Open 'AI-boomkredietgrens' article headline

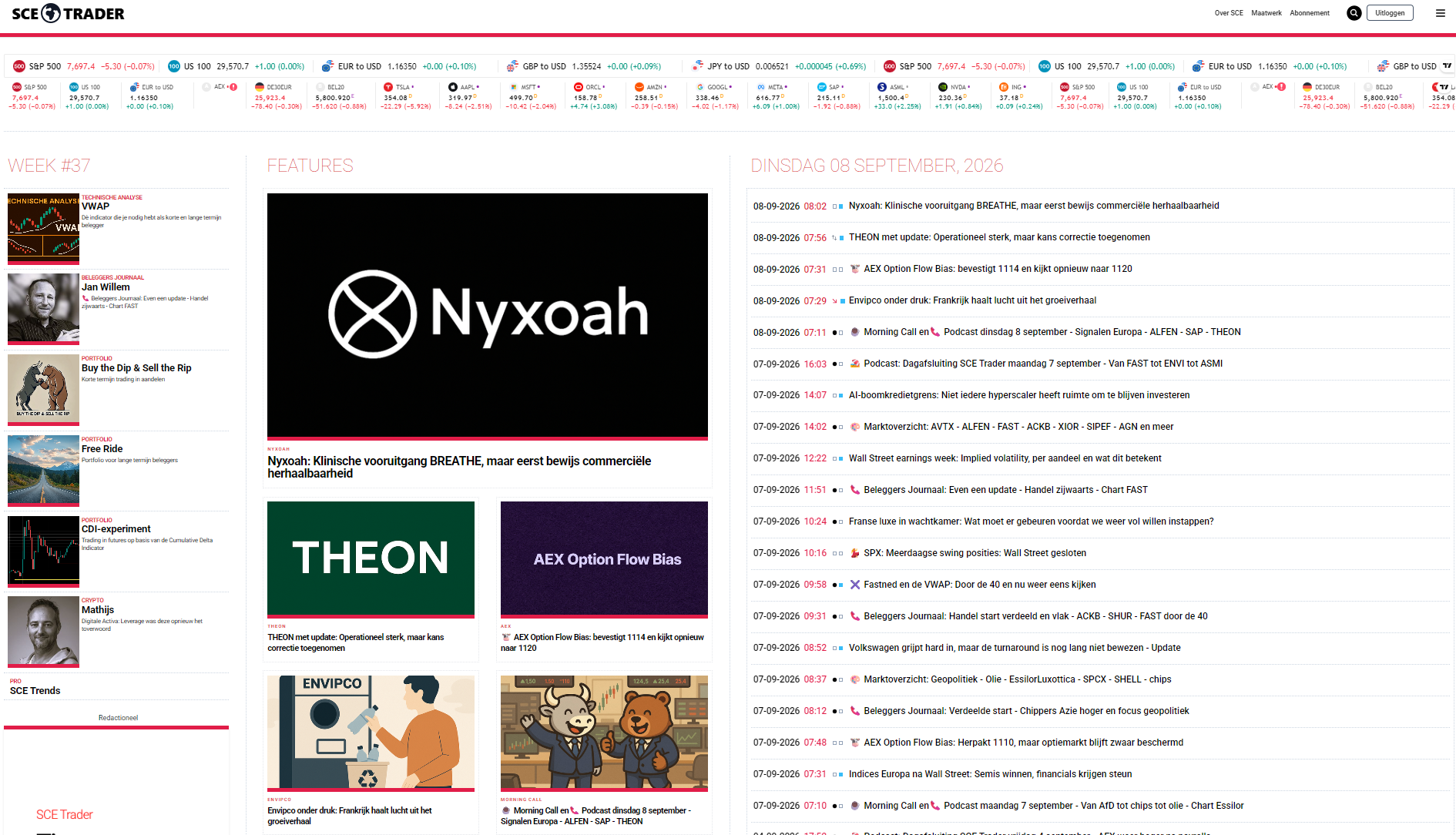click(x=1019, y=395)
